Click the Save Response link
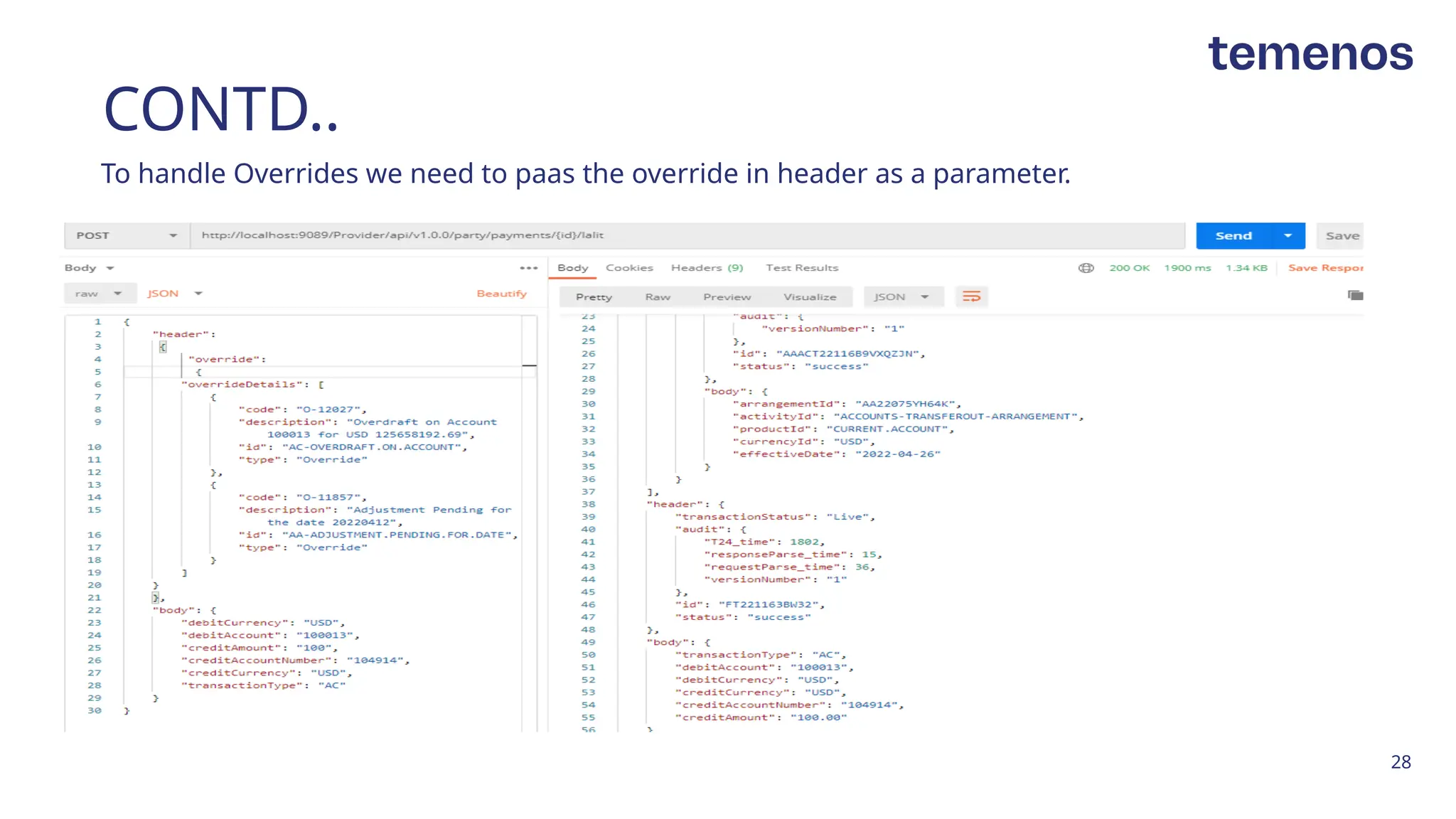The image size is (1456, 819). (1324, 268)
